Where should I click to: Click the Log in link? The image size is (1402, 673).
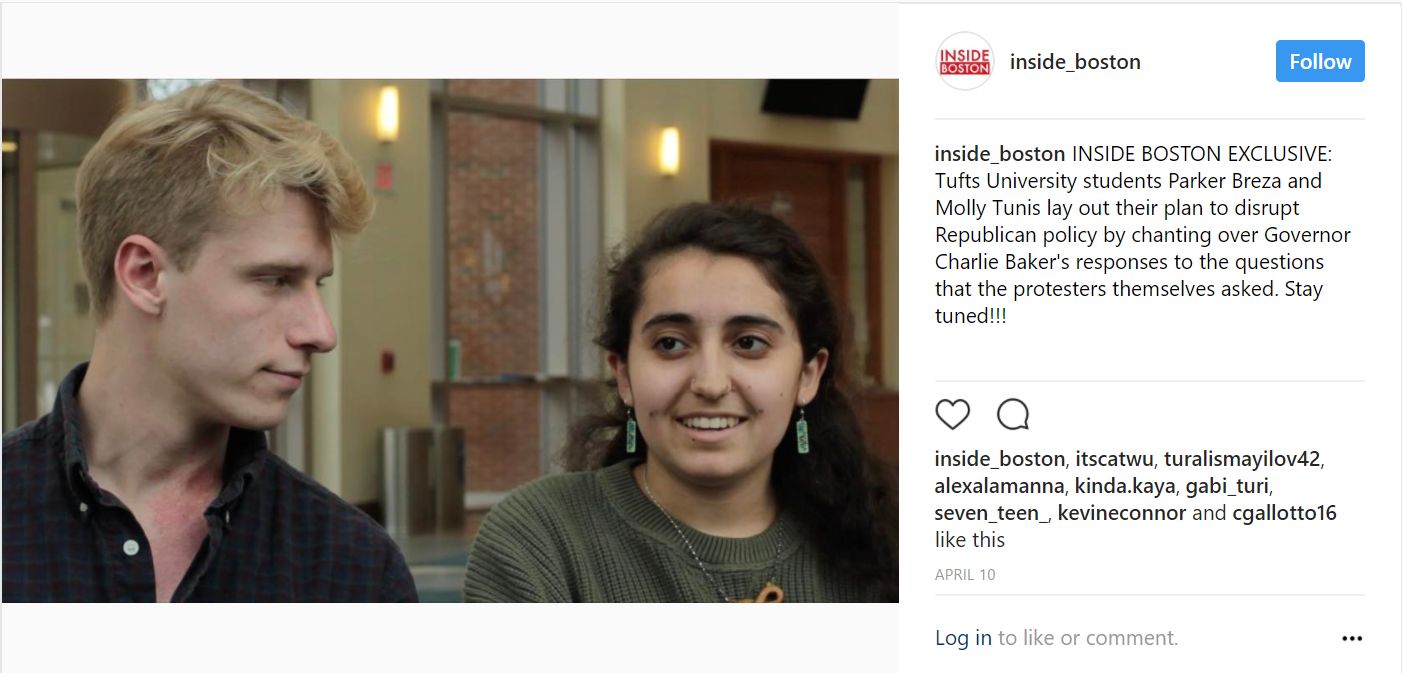tap(963, 638)
